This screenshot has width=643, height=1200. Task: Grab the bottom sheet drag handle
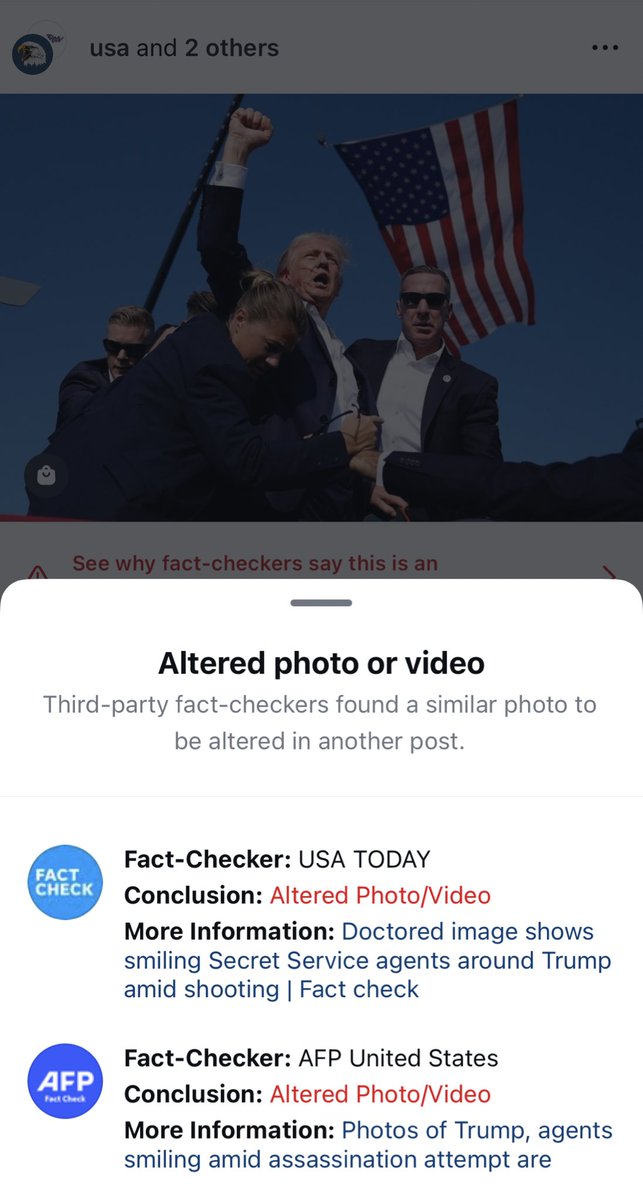(x=321, y=603)
